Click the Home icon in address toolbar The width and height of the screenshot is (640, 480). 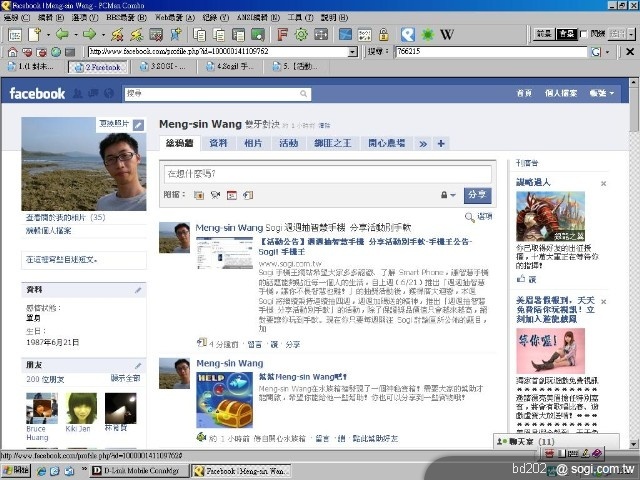tap(13, 52)
